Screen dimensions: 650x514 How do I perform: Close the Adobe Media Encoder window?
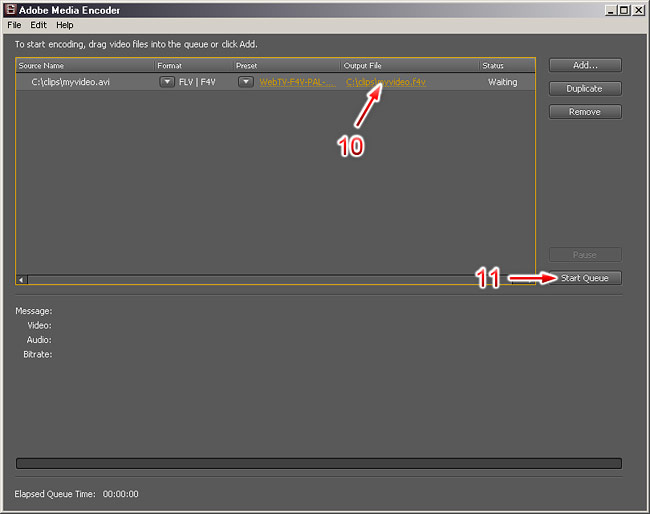[638, 10]
